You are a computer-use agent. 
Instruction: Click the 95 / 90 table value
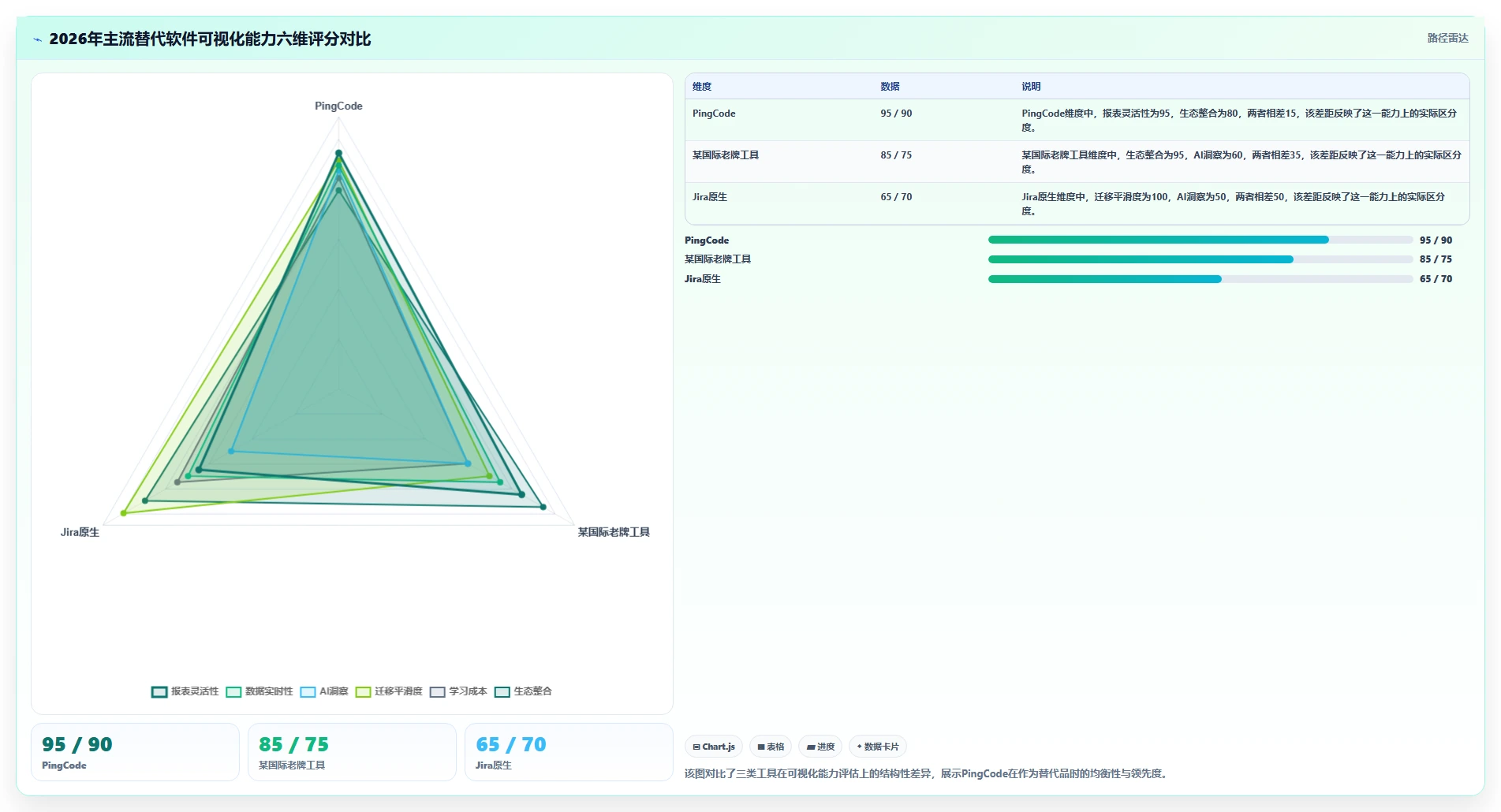point(896,114)
